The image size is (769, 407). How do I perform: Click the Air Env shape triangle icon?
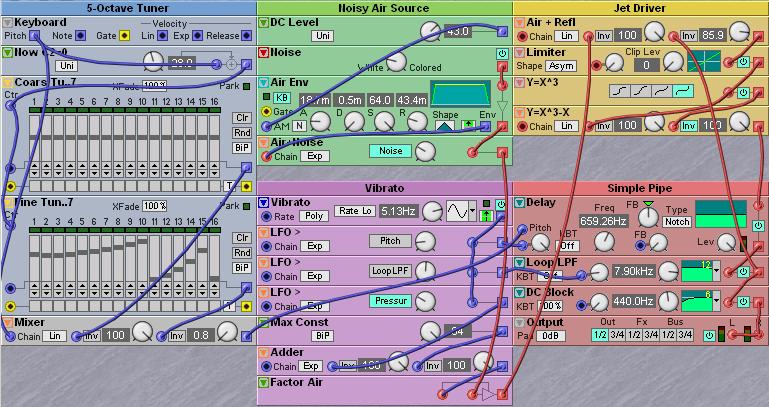pyautogui.click(x=445, y=126)
